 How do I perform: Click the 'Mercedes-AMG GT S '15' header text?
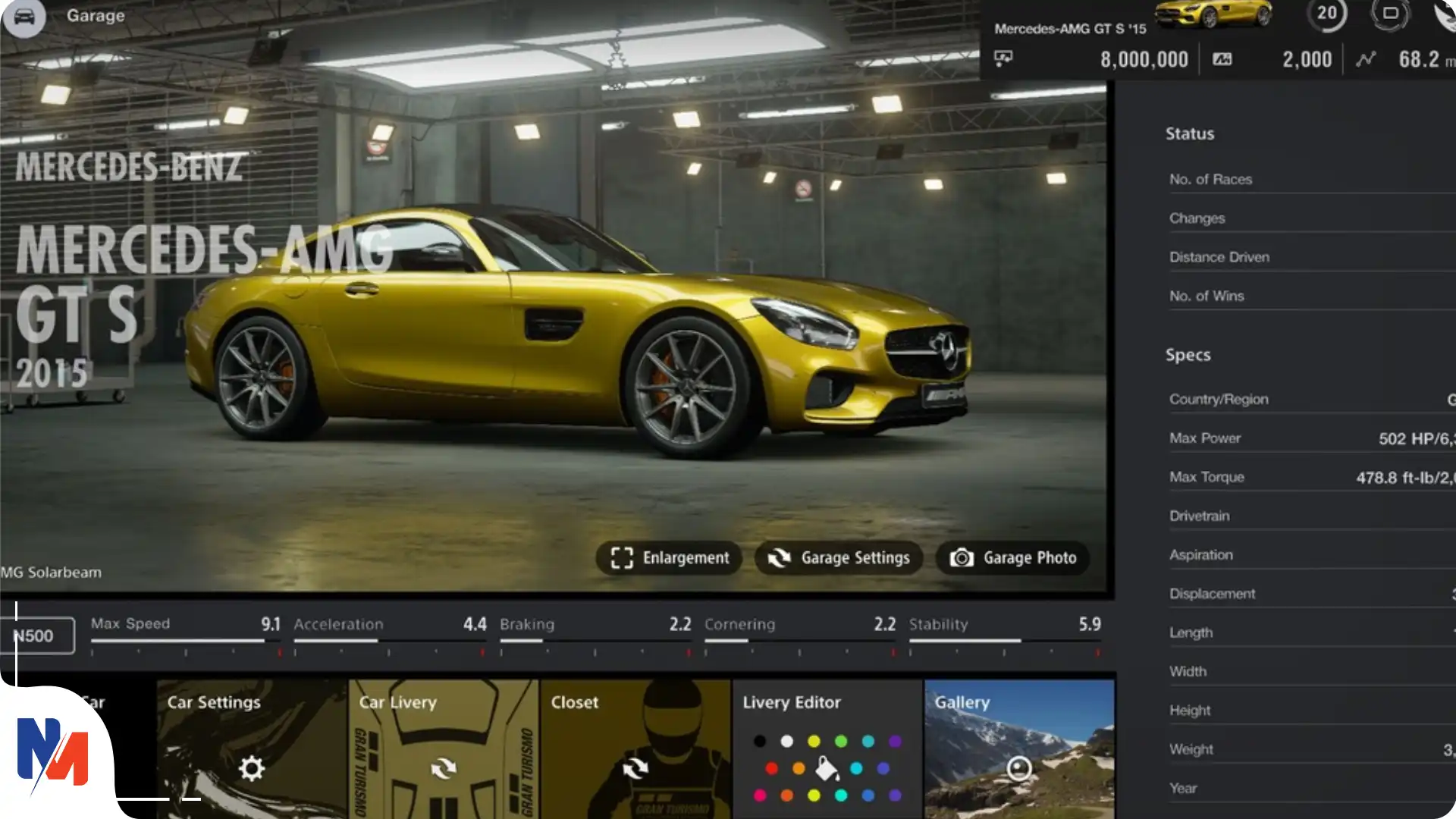pos(1070,29)
